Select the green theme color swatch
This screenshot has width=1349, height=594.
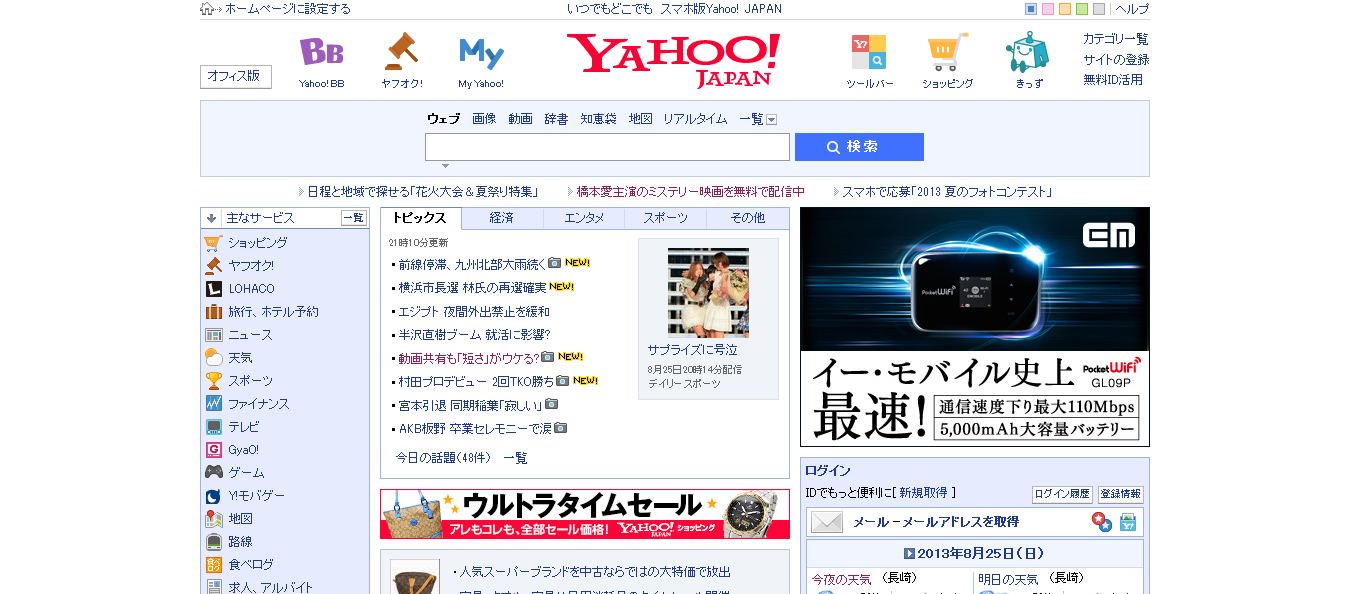[1082, 9]
